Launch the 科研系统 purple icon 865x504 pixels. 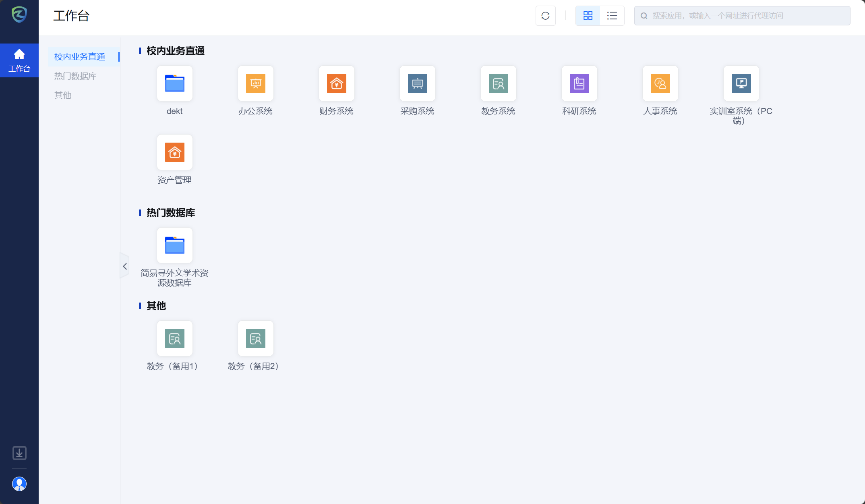click(x=579, y=84)
